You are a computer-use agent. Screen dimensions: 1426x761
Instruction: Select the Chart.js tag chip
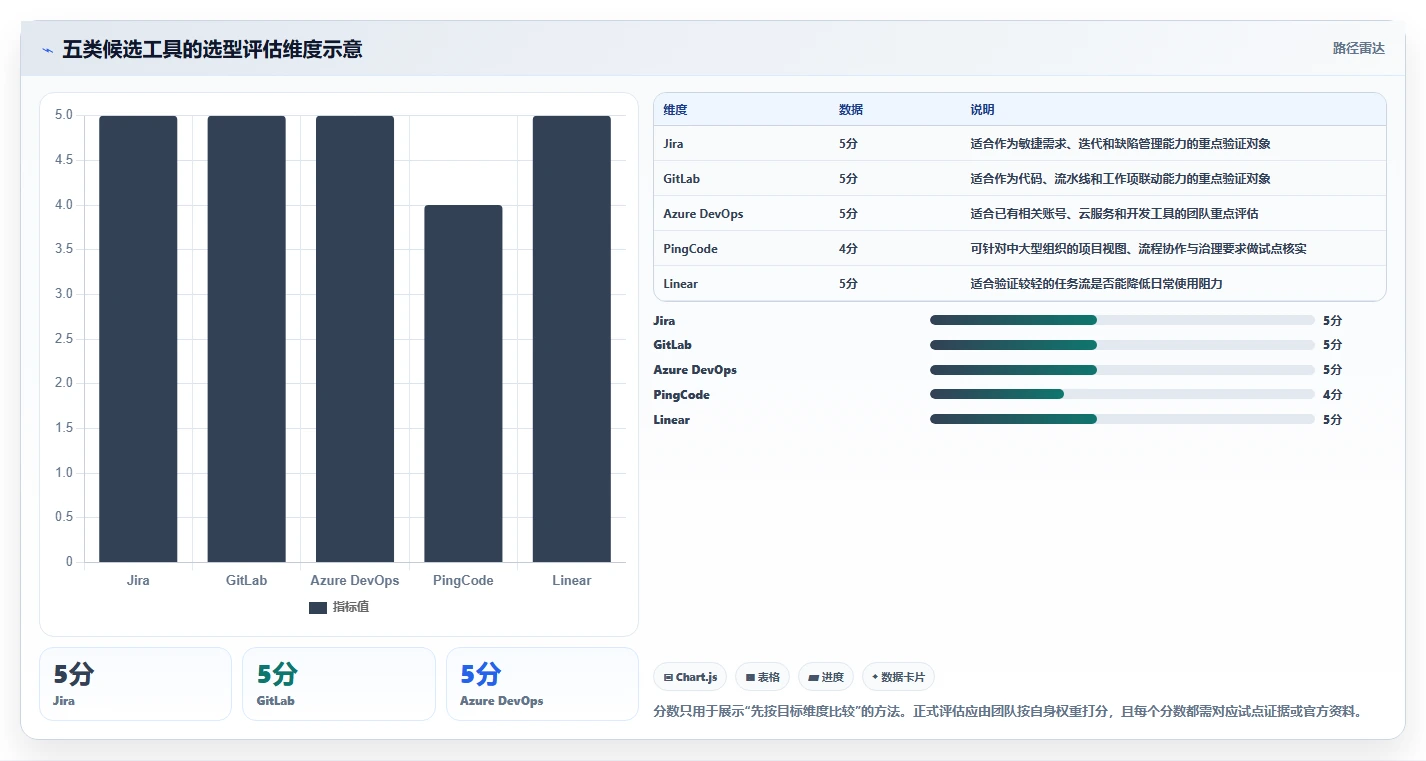coord(690,677)
